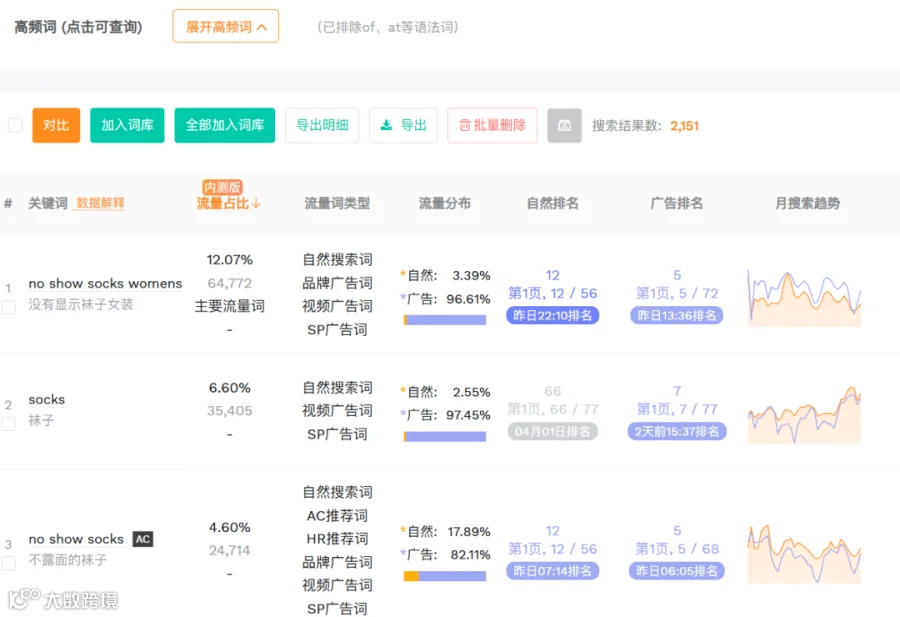Click traffic distribution bar for no show socks womens

pos(445,320)
